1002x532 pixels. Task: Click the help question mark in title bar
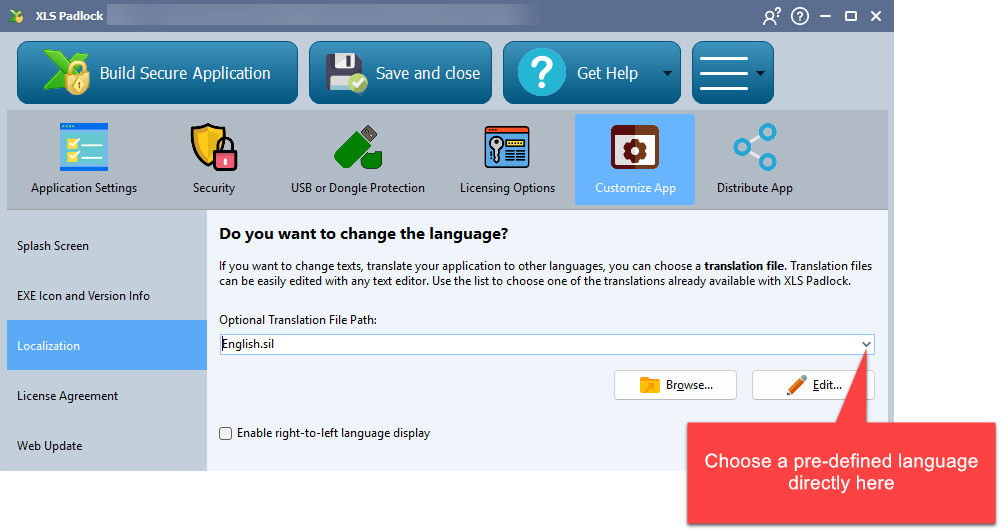coord(799,16)
